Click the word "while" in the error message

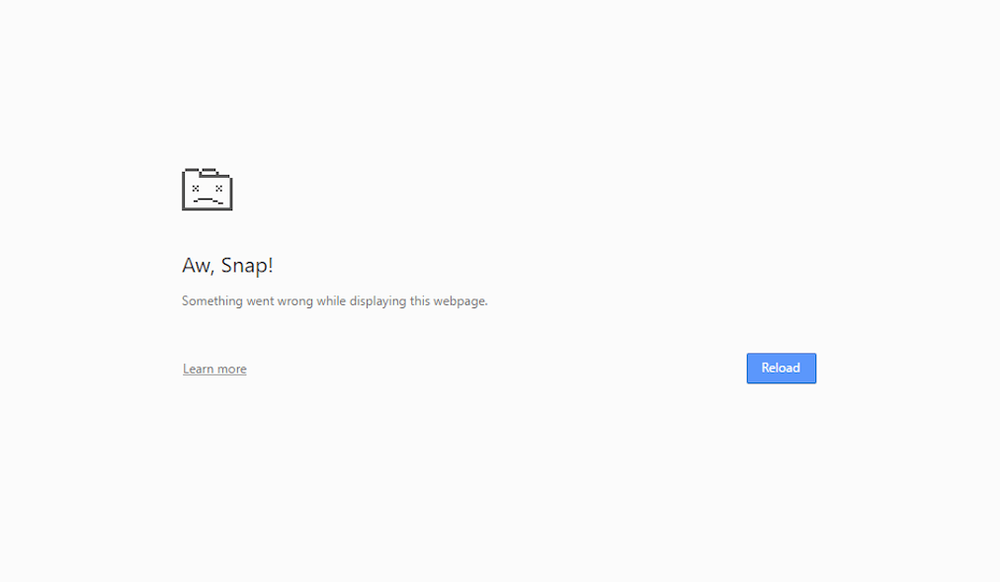(x=331, y=301)
